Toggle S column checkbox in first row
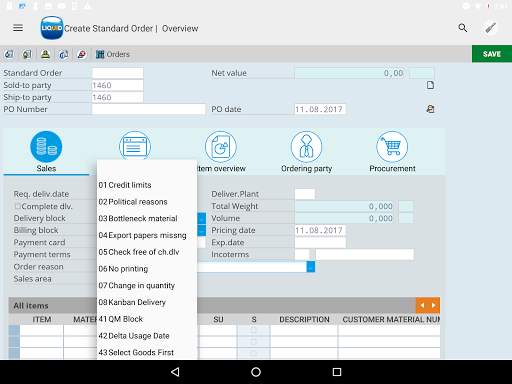 [x=254, y=330]
